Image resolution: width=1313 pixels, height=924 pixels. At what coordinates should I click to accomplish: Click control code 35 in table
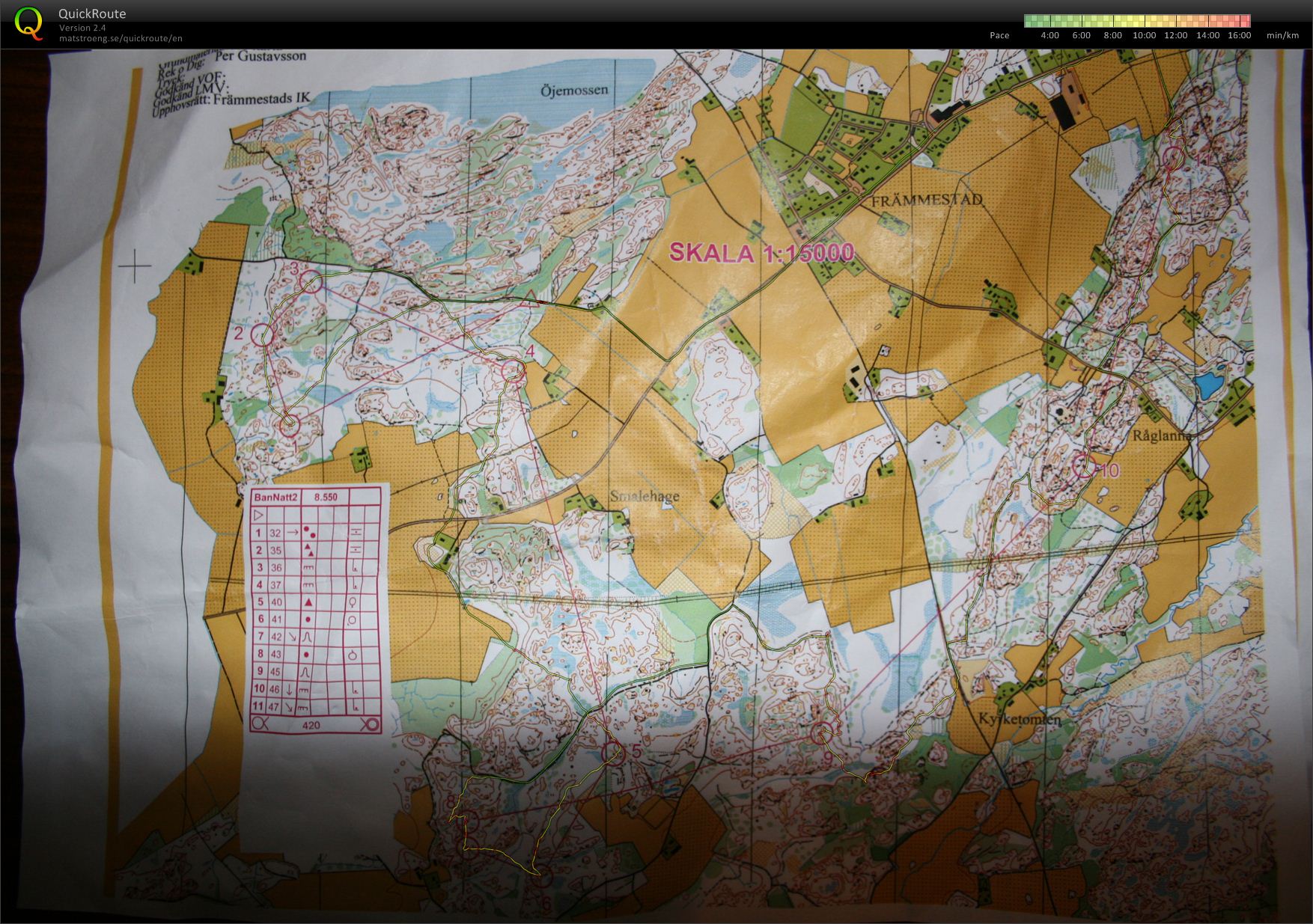click(275, 550)
